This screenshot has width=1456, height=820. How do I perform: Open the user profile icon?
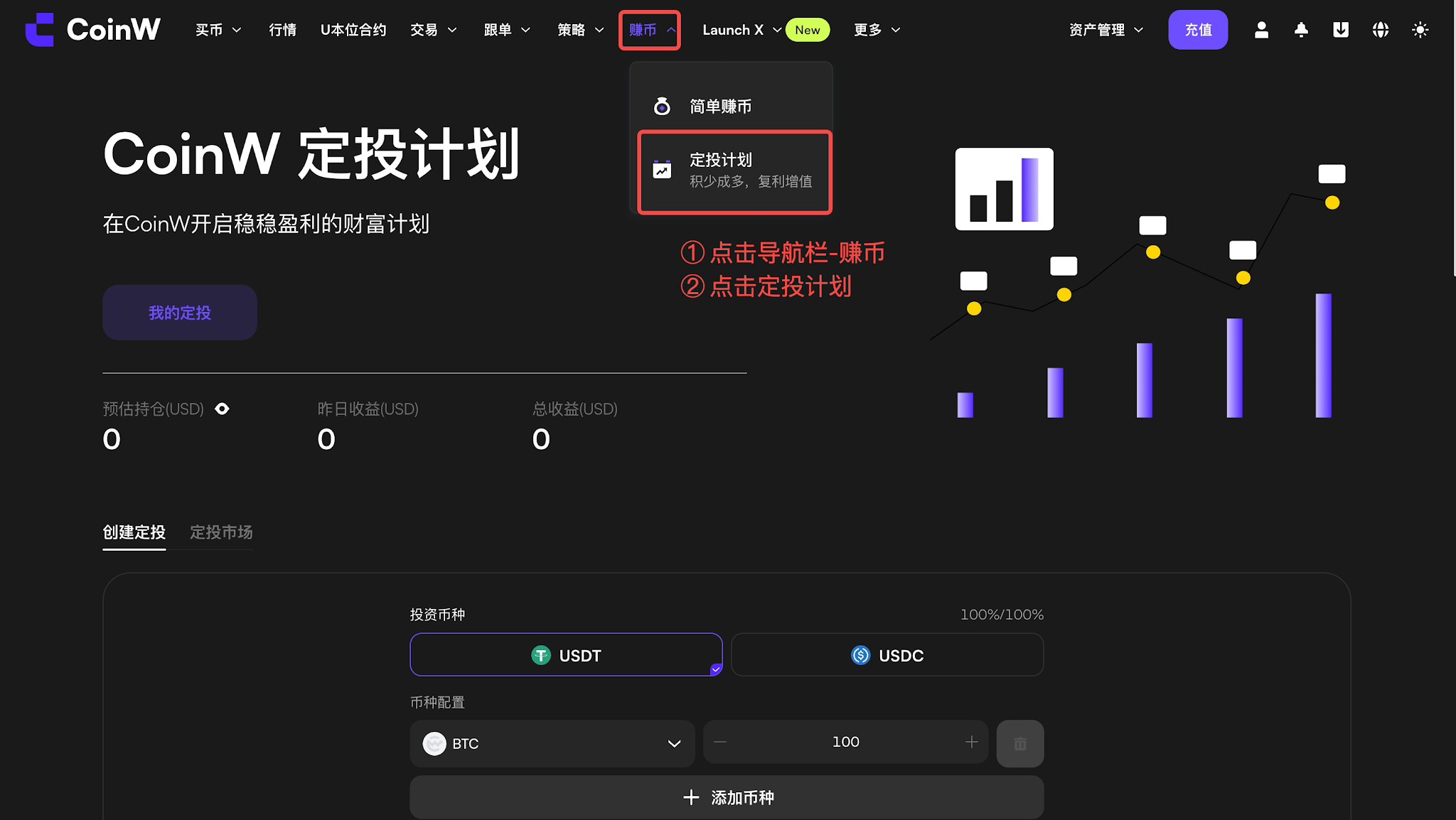[x=1261, y=30]
